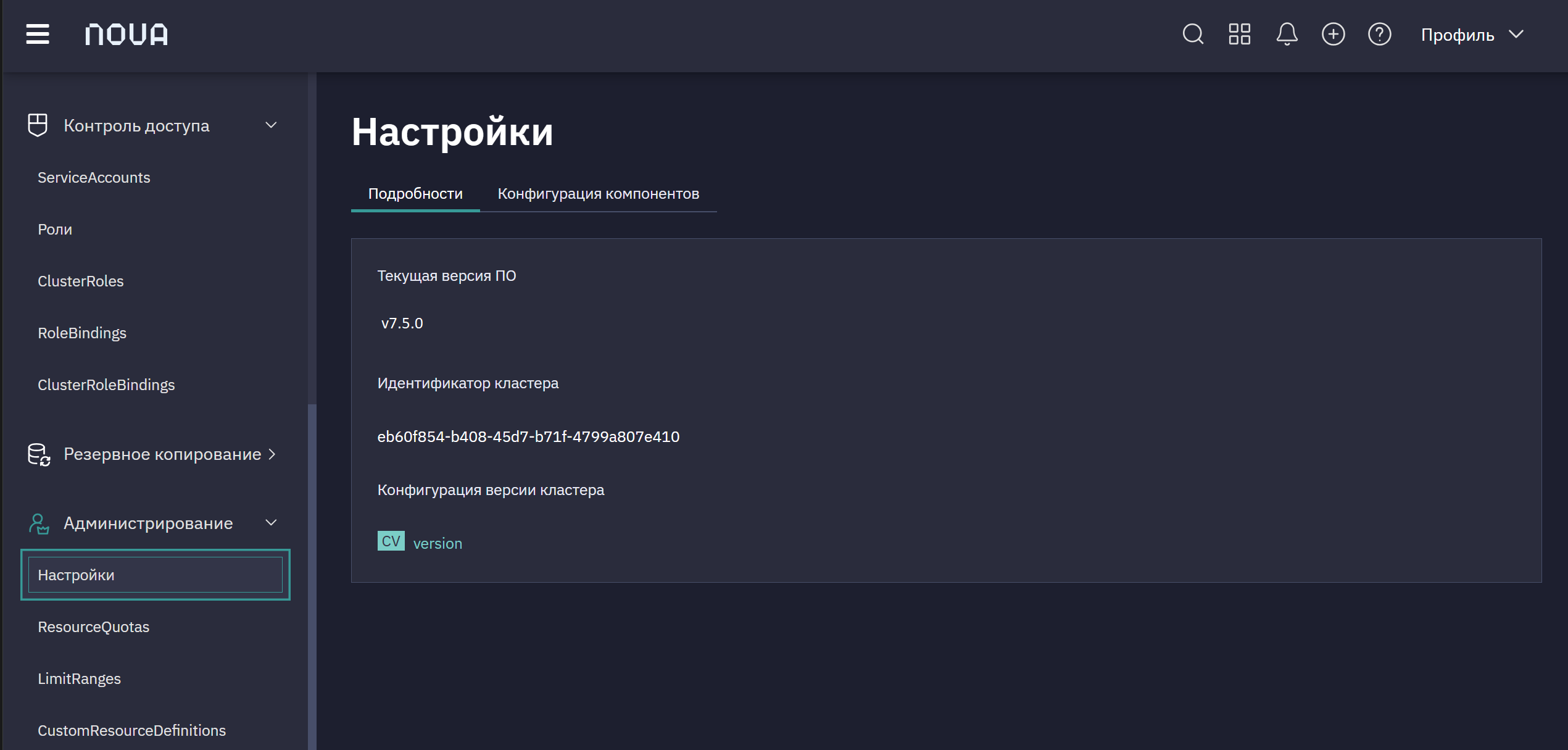Open help question mark icon

pos(1379,34)
